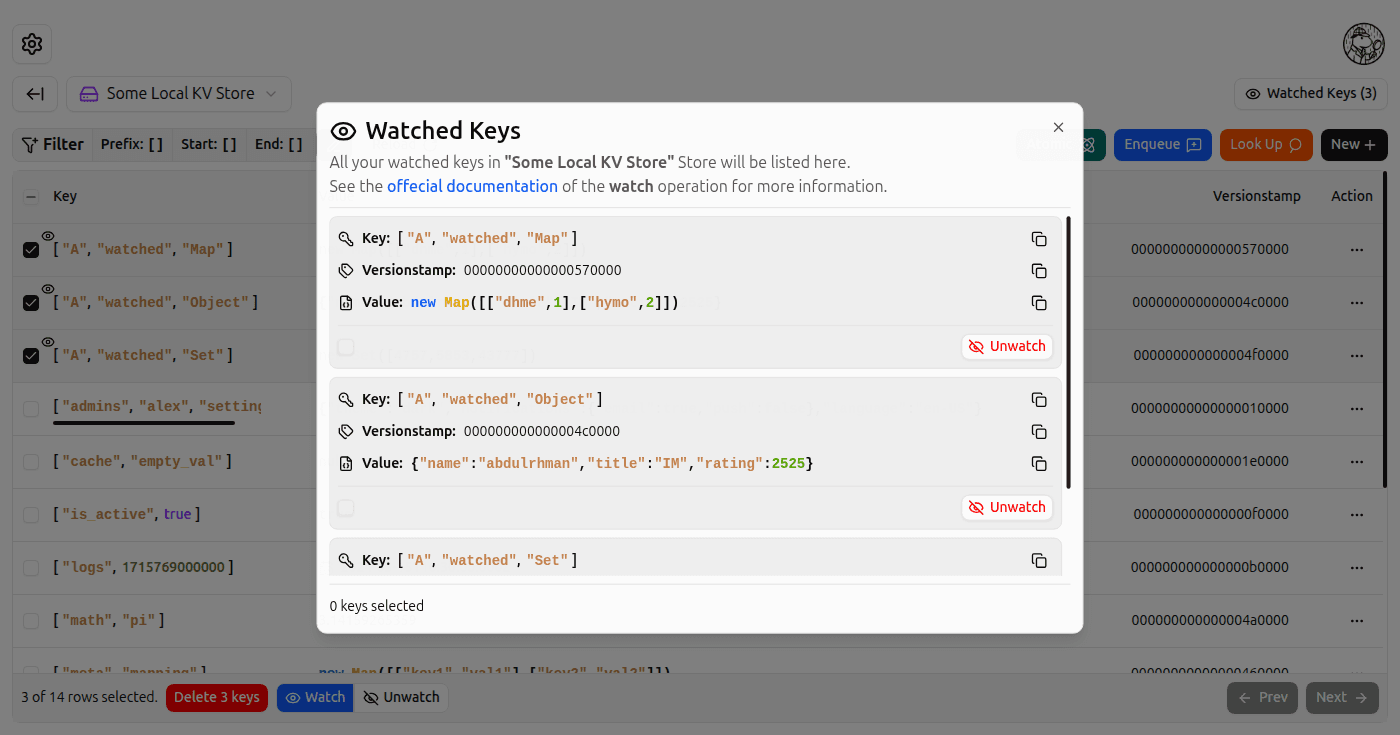Open actions menu for the watched Object row

pyautogui.click(x=1357, y=302)
